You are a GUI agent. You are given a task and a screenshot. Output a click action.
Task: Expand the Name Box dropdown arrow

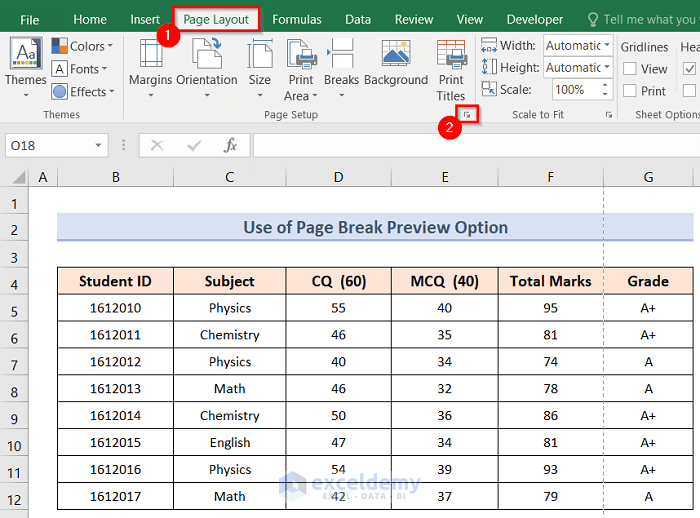point(98,145)
